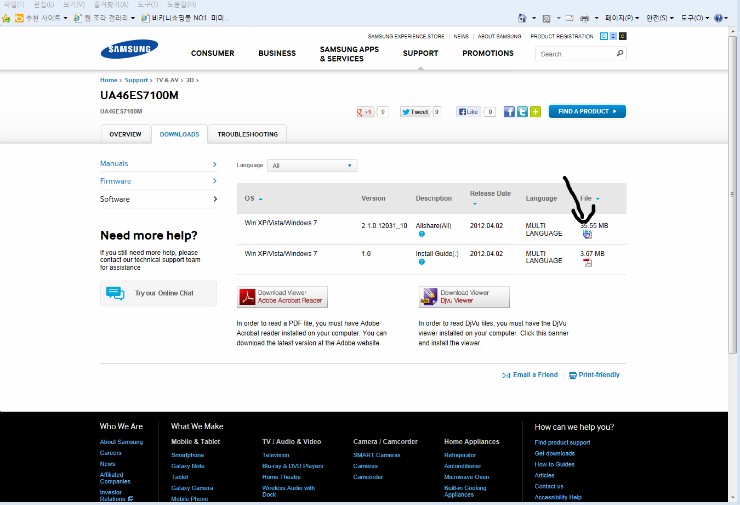Click the square Twitter share icon
This screenshot has width=740, height=505.
pyautogui.click(x=522, y=112)
